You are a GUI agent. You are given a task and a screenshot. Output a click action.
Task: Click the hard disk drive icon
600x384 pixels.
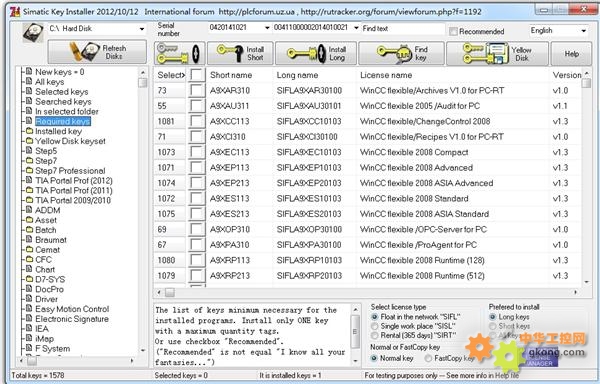[33, 33]
